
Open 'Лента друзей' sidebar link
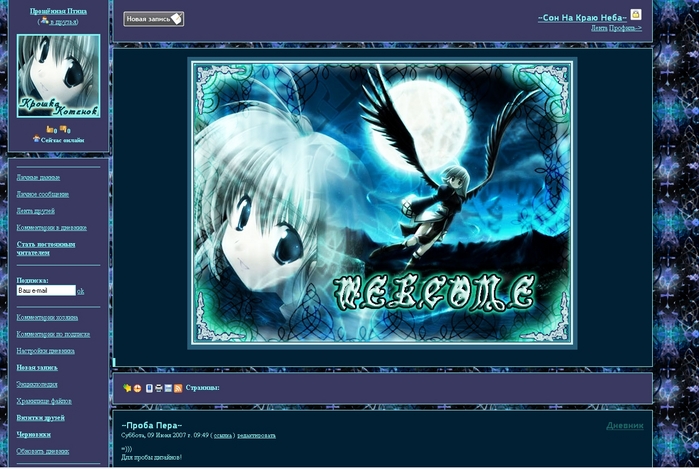click(x=36, y=211)
